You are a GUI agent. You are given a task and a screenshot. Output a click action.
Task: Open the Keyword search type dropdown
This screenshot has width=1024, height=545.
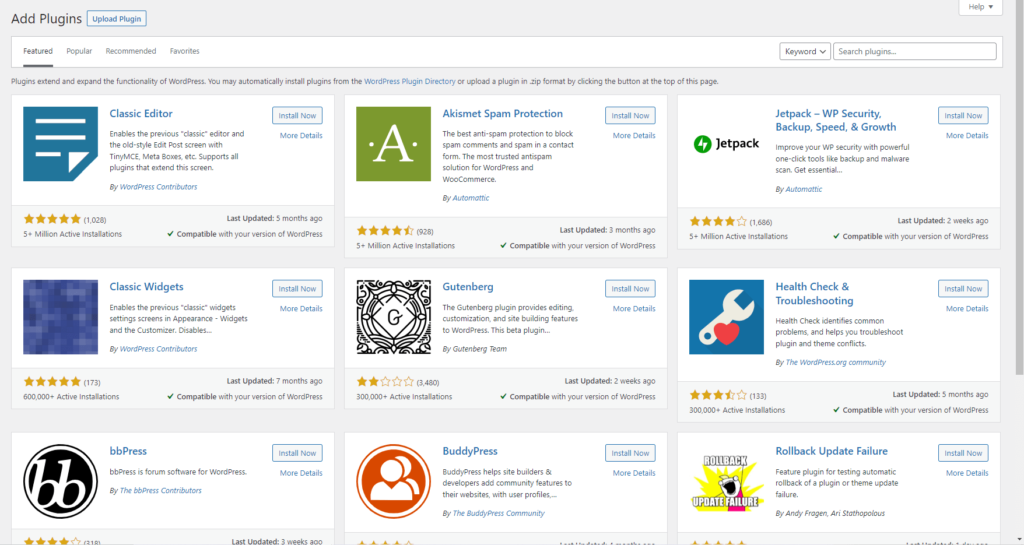coord(805,51)
